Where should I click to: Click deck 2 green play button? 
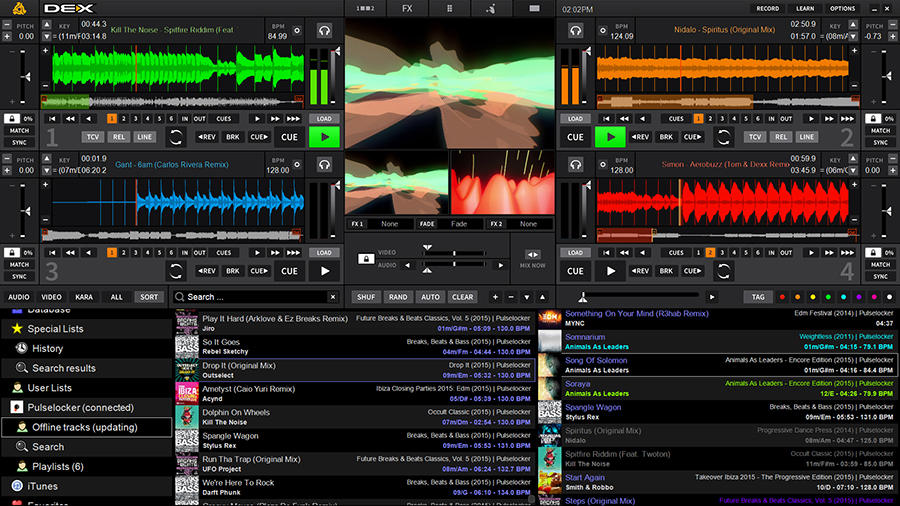[x=610, y=137]
